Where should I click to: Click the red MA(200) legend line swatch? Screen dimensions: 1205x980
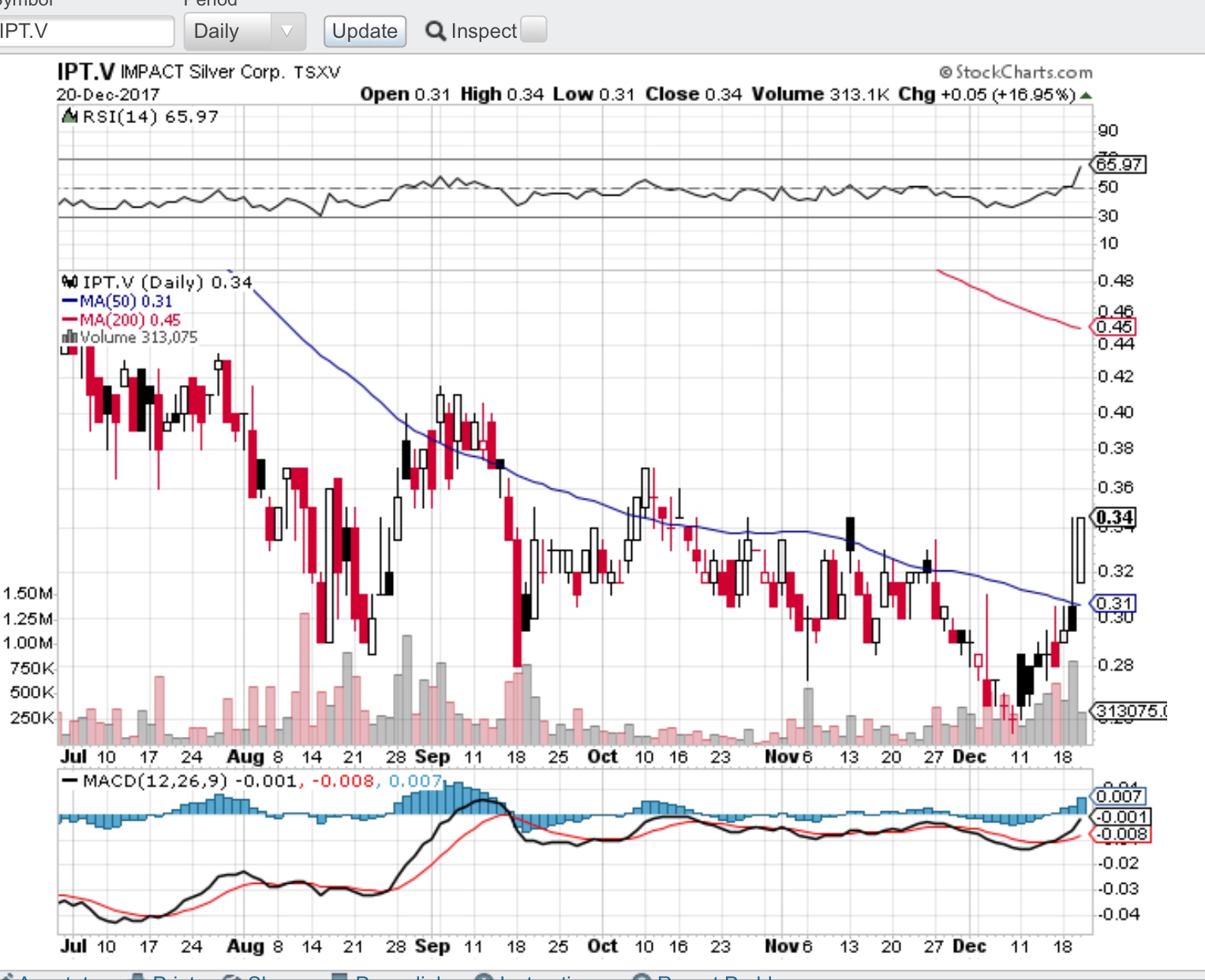pyautogui.click(x=69, y=320)
